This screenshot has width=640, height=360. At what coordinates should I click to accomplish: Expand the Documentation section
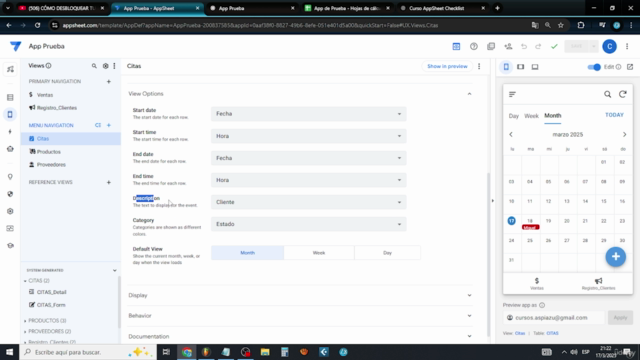(469, 336)
